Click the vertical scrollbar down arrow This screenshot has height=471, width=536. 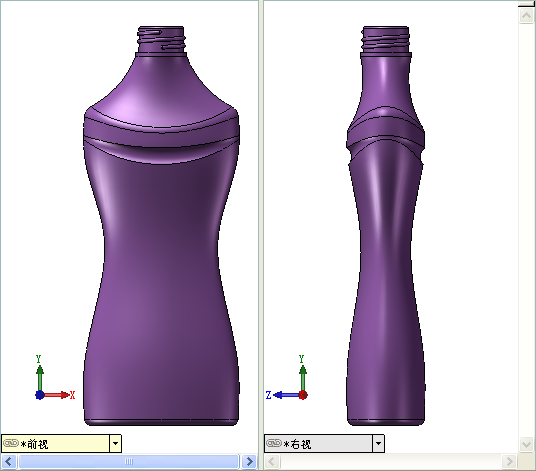click(526, 444)
